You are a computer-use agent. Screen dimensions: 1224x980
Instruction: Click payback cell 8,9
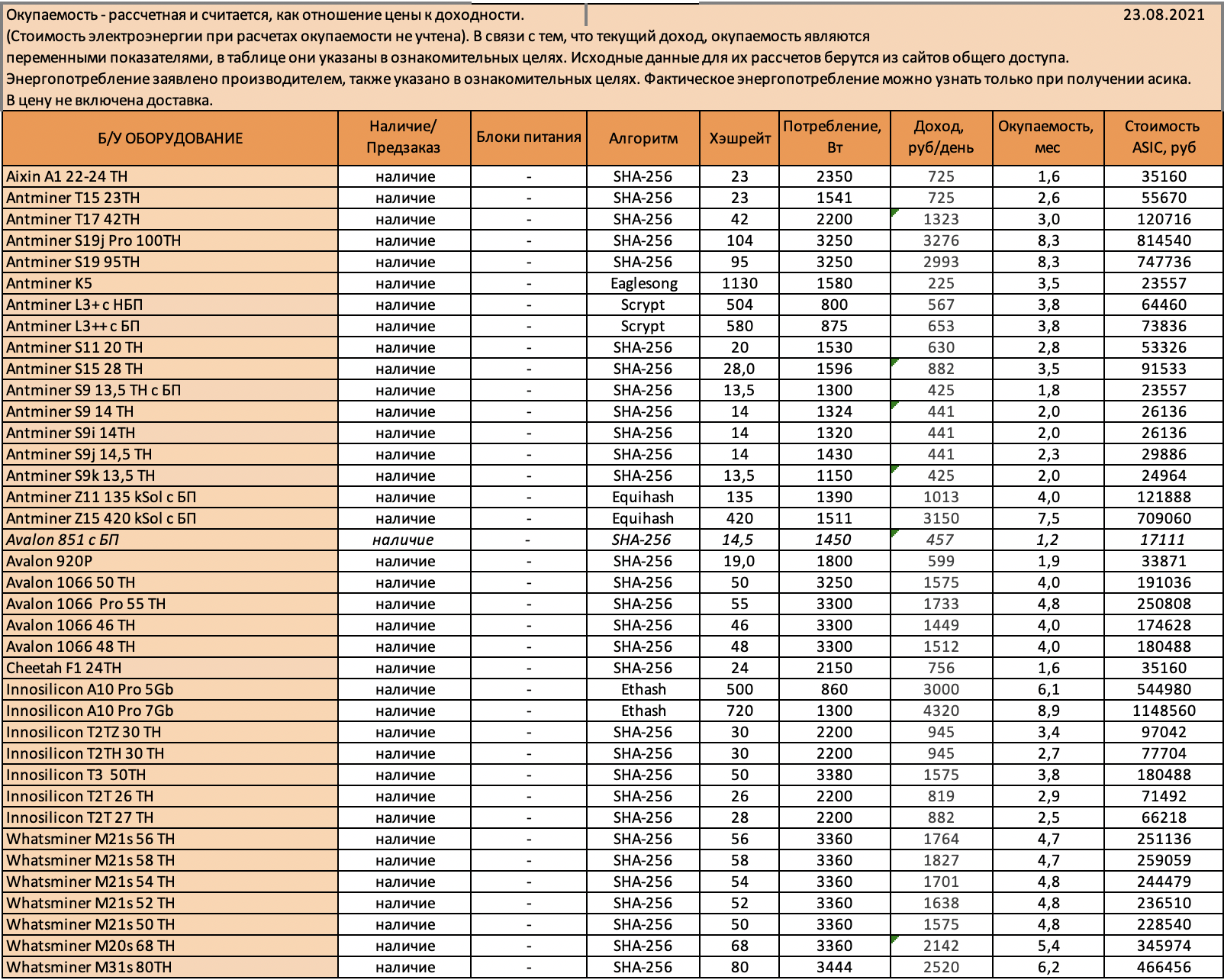pyautogui.click(x=1048, y=711)
